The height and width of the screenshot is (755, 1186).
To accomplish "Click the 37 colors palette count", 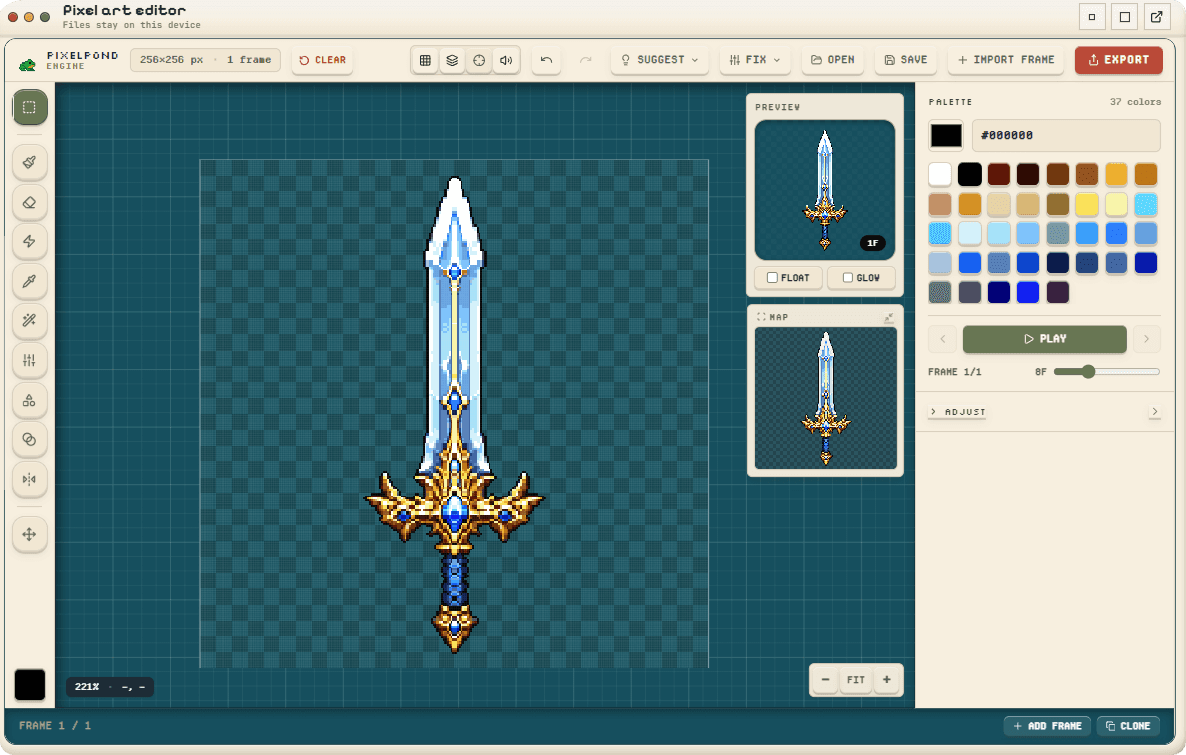I will (x=1135, y=101).
